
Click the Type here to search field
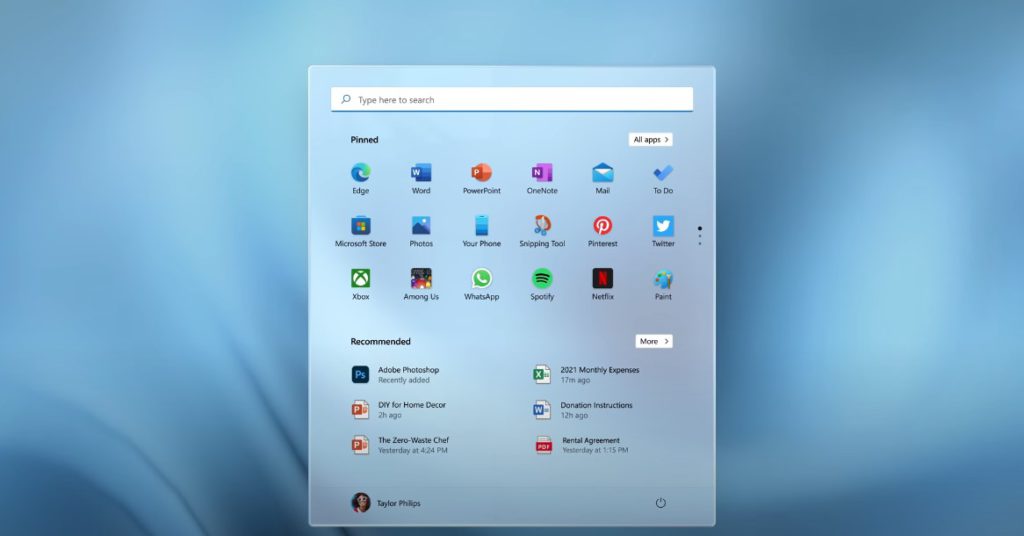click(x=511, y=100)
